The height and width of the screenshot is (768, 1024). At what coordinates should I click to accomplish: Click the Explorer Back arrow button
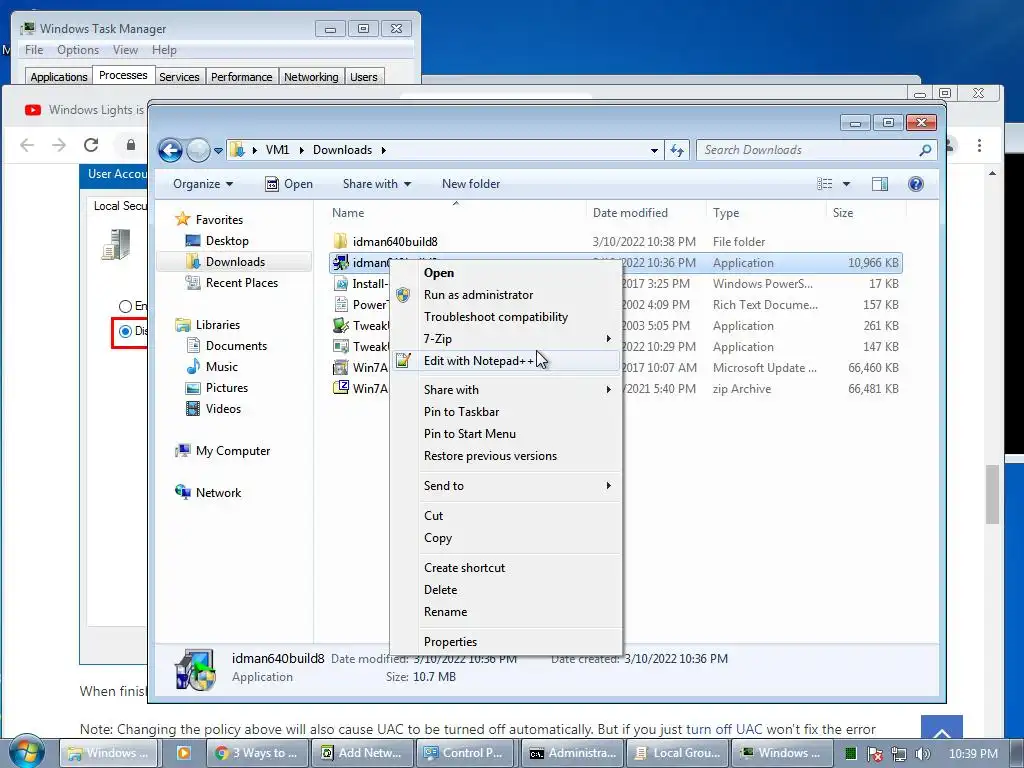tap(170, 150)
